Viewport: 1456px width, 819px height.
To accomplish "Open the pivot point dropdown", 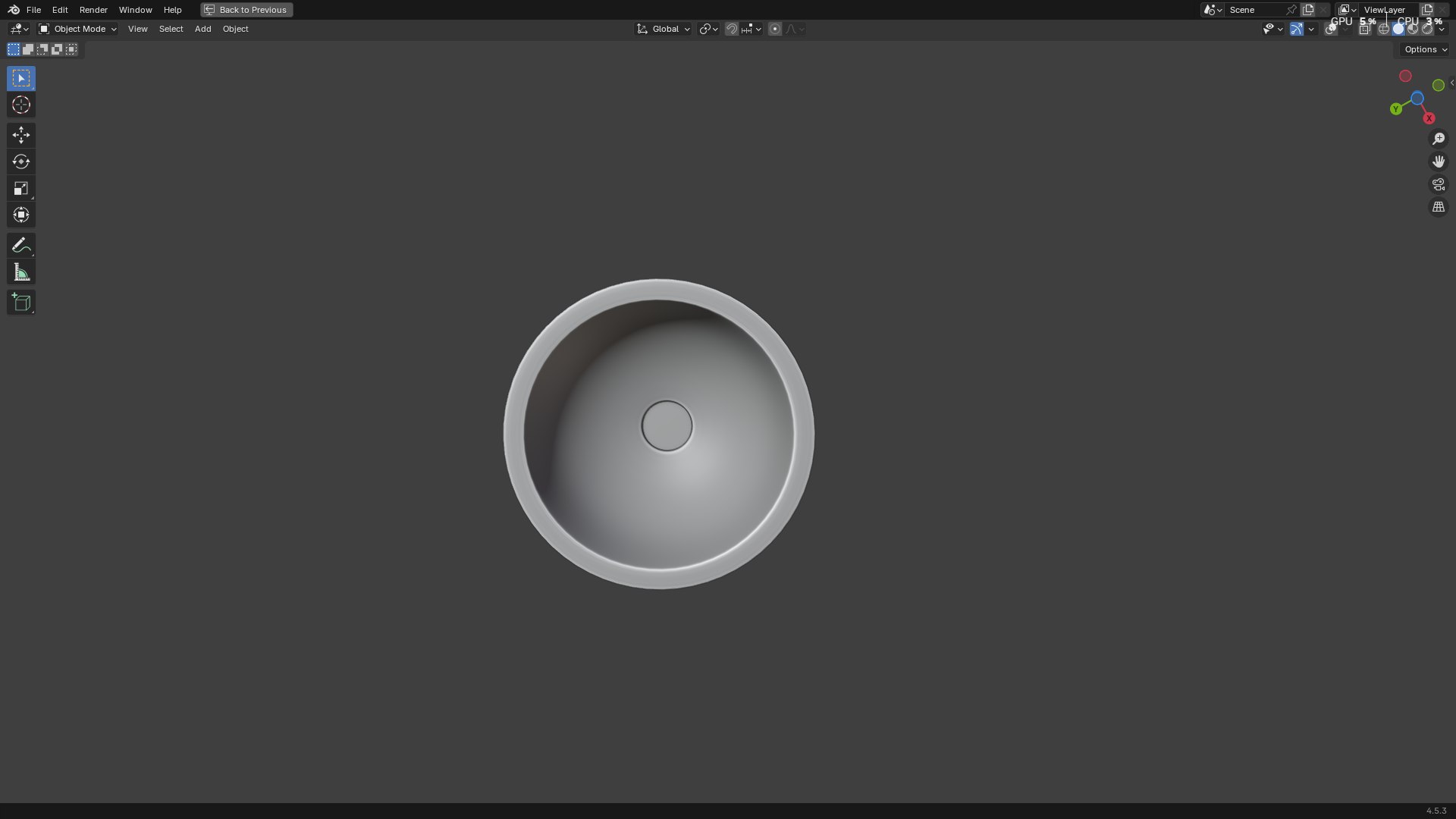I will pos(708,29).
